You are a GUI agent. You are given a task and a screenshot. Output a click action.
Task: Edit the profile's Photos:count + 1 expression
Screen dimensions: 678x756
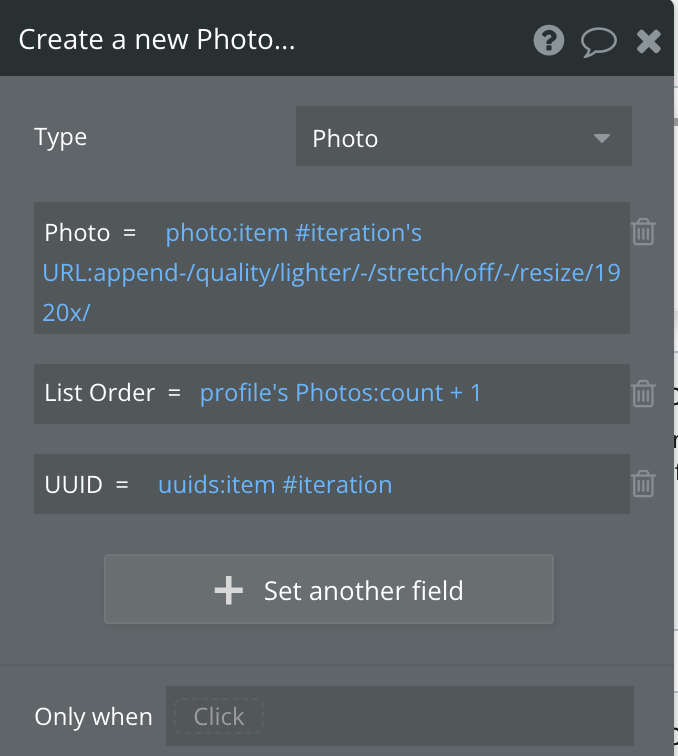(340, 393)
